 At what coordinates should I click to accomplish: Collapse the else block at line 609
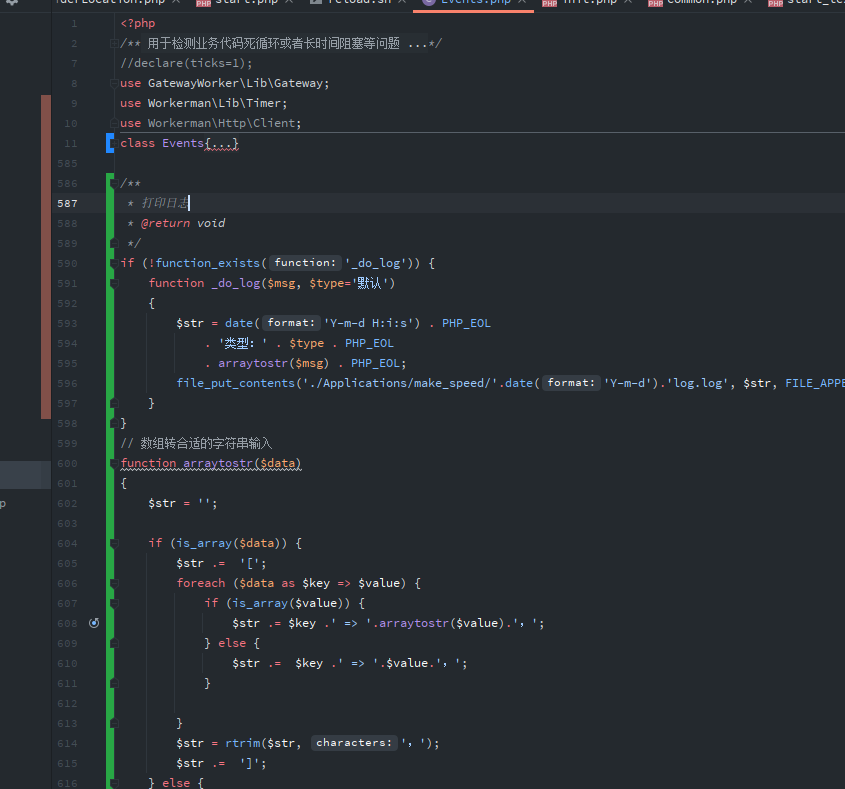pyautogui.click(x=114, y=643)
